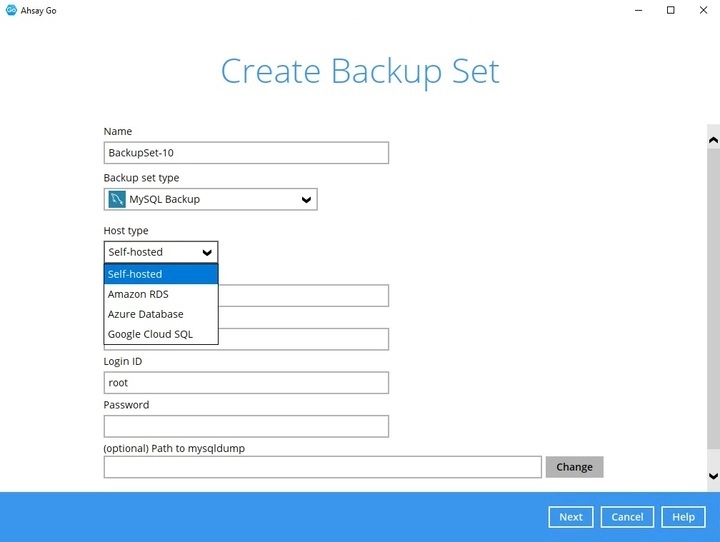Image resolution: width=720 pixels, height=542 pixels.
Task: Click the Change button
Action: point(574,467)
